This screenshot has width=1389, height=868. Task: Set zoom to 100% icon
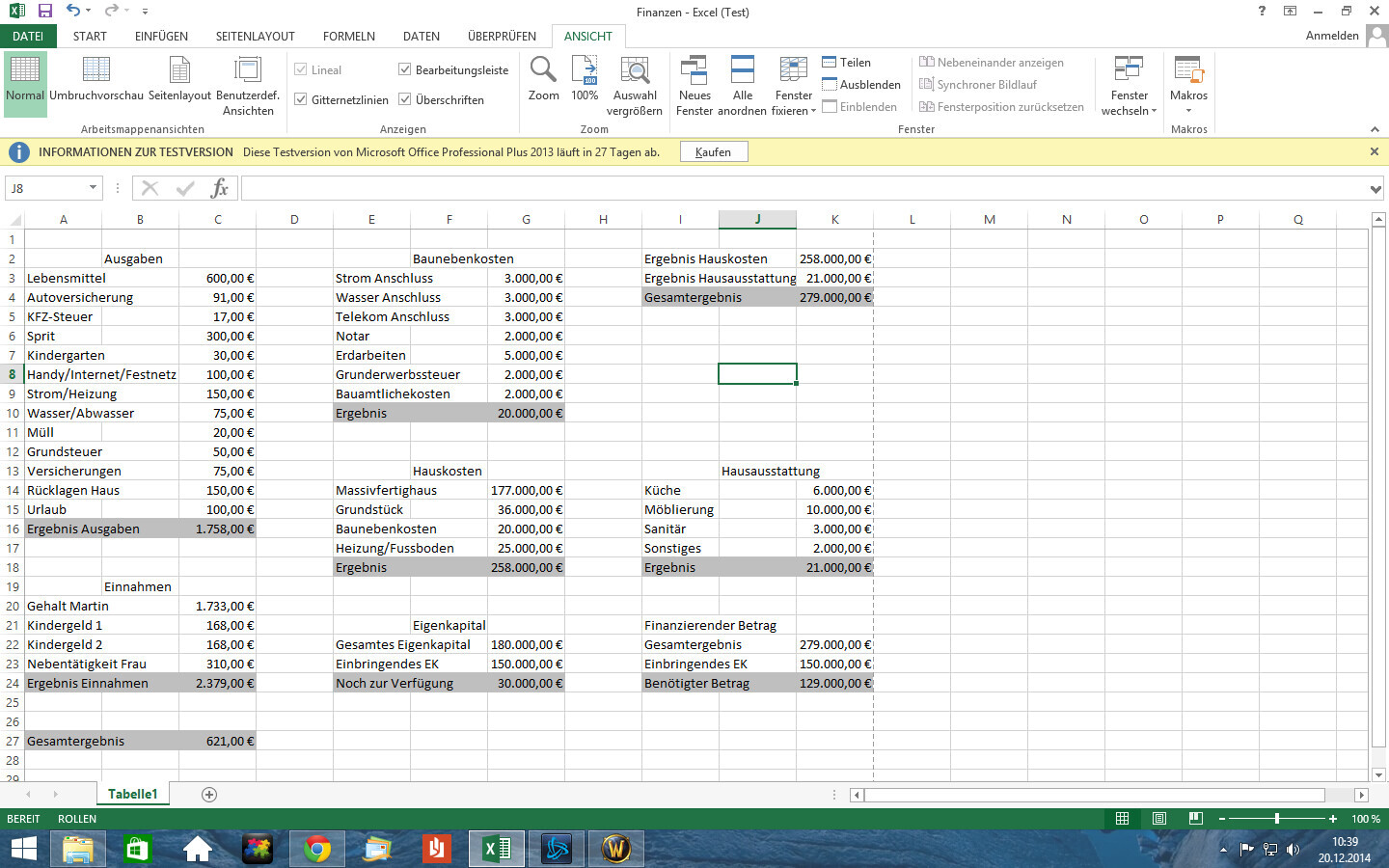[585, 70]
